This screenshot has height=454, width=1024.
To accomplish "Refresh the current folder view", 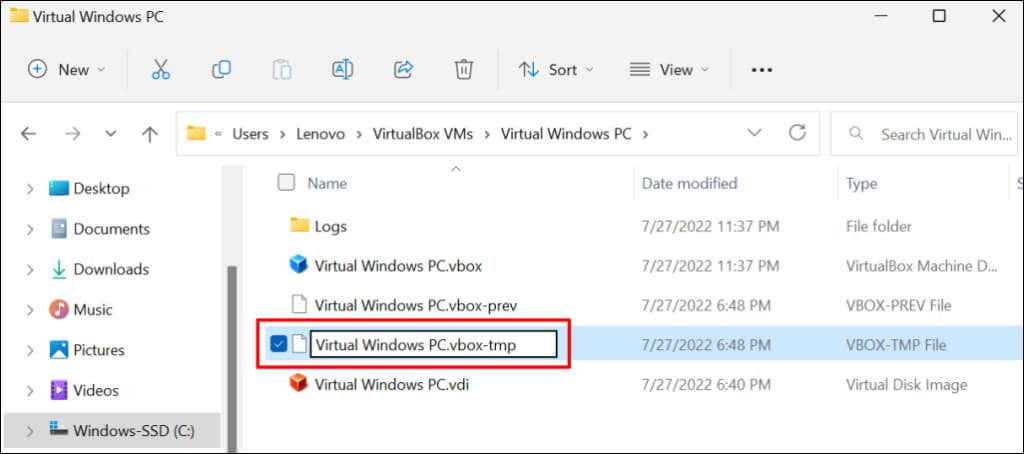I will click(797, 133).
